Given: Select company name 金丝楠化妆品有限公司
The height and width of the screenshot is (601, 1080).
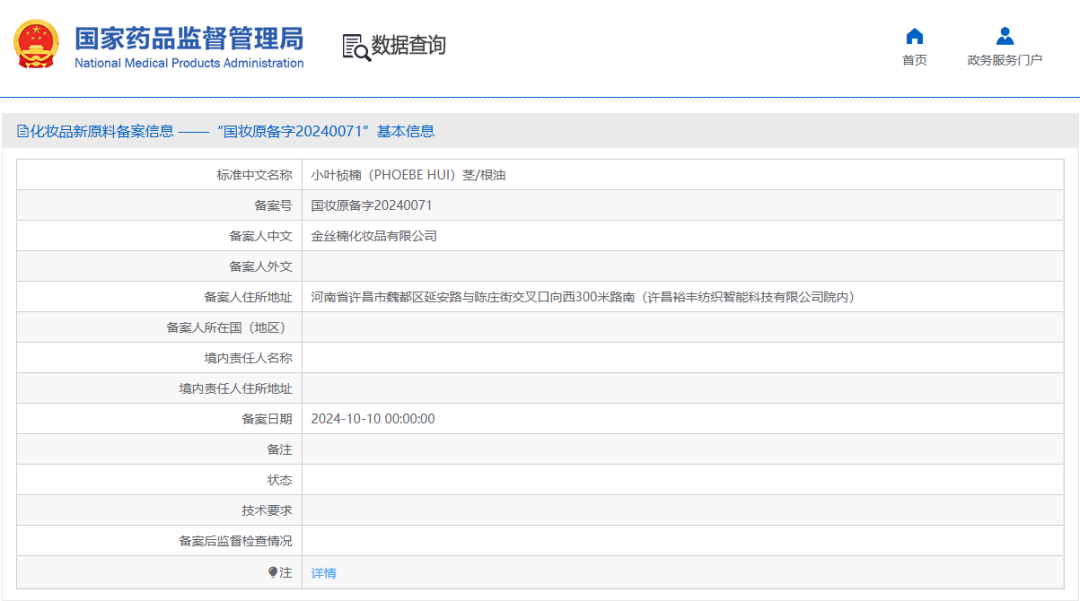Looking at the screenshot, I should pyautogui.click(x=374, y=236).
